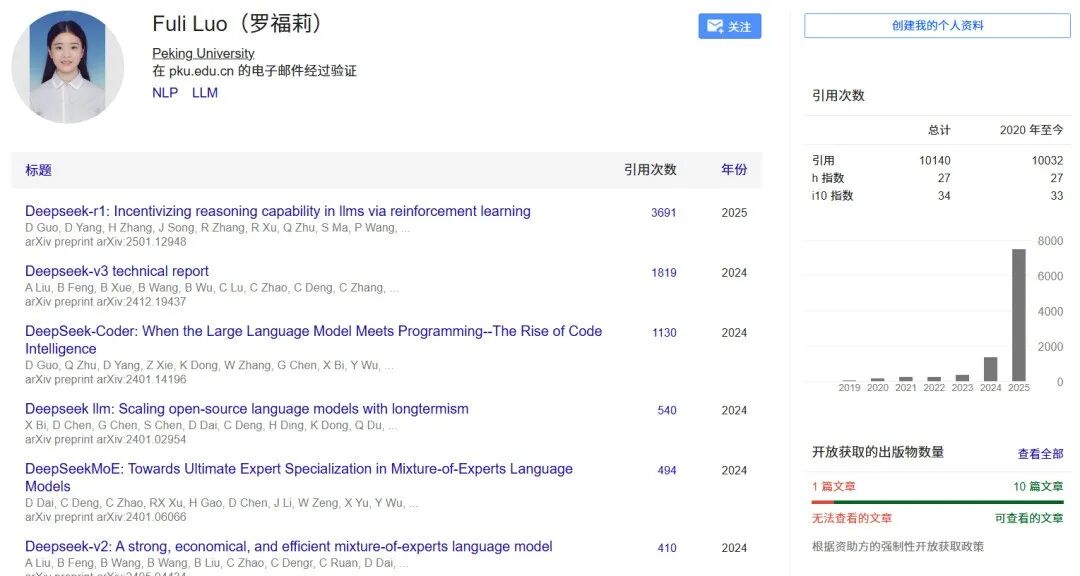Click the 10 篇文章 available count
Screen dimensions: 1080x576
[1038, 486]
